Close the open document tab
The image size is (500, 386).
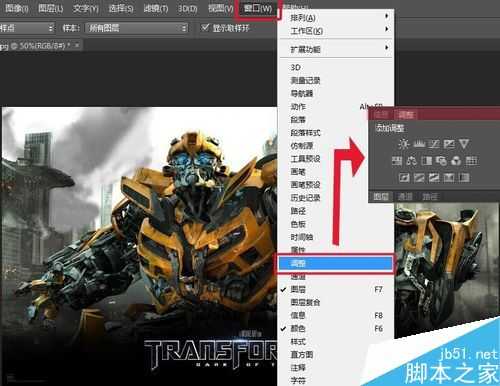[77, 45]
